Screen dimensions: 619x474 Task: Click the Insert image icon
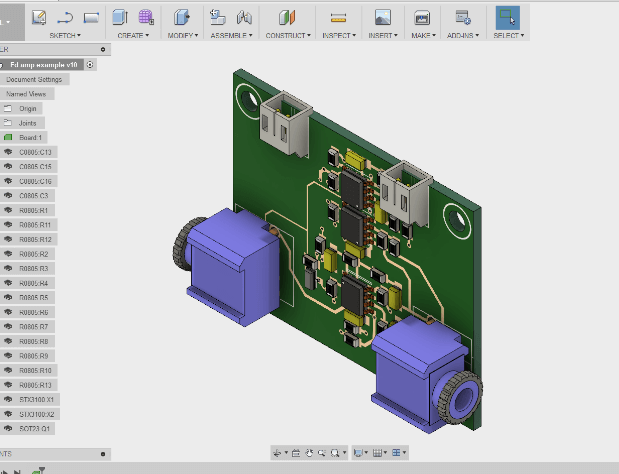pos(382,17)
